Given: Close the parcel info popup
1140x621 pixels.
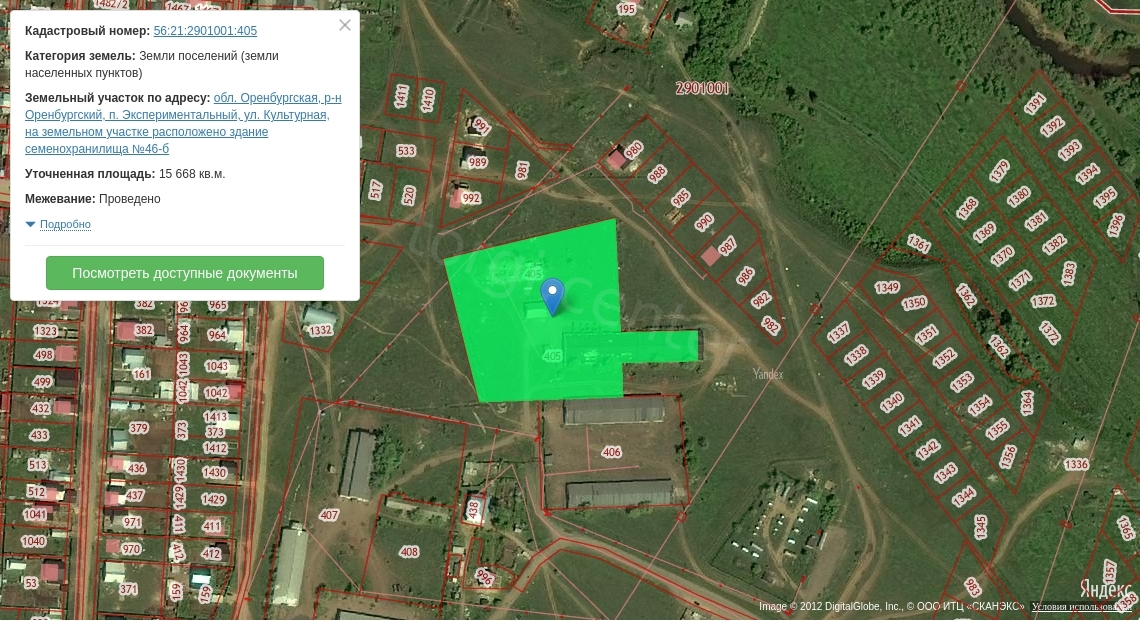Looking at the screenshot, I should [x=345, y=25].
